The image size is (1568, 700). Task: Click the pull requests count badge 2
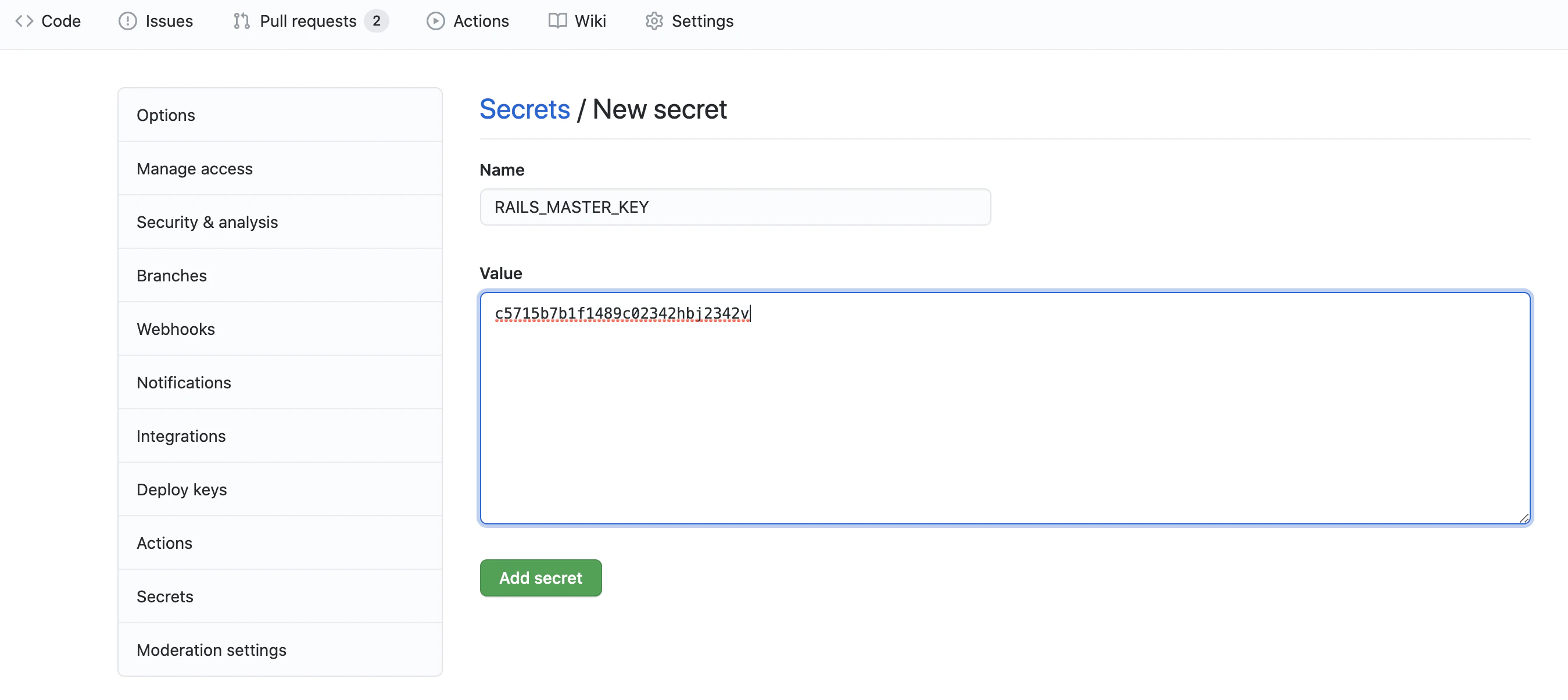[376, 22]
